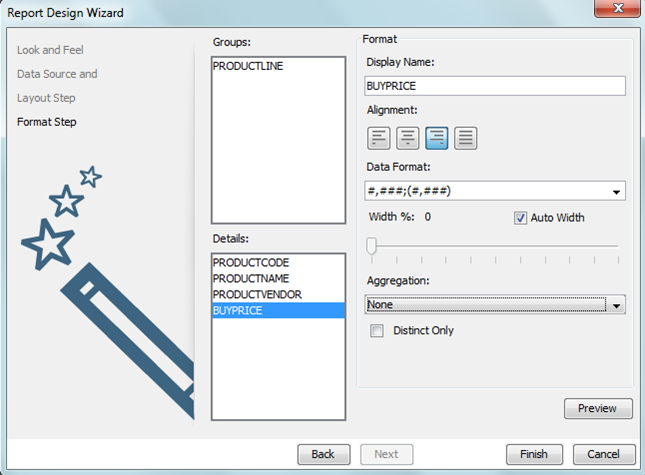Click the Preview button

[x=598, y=408]
